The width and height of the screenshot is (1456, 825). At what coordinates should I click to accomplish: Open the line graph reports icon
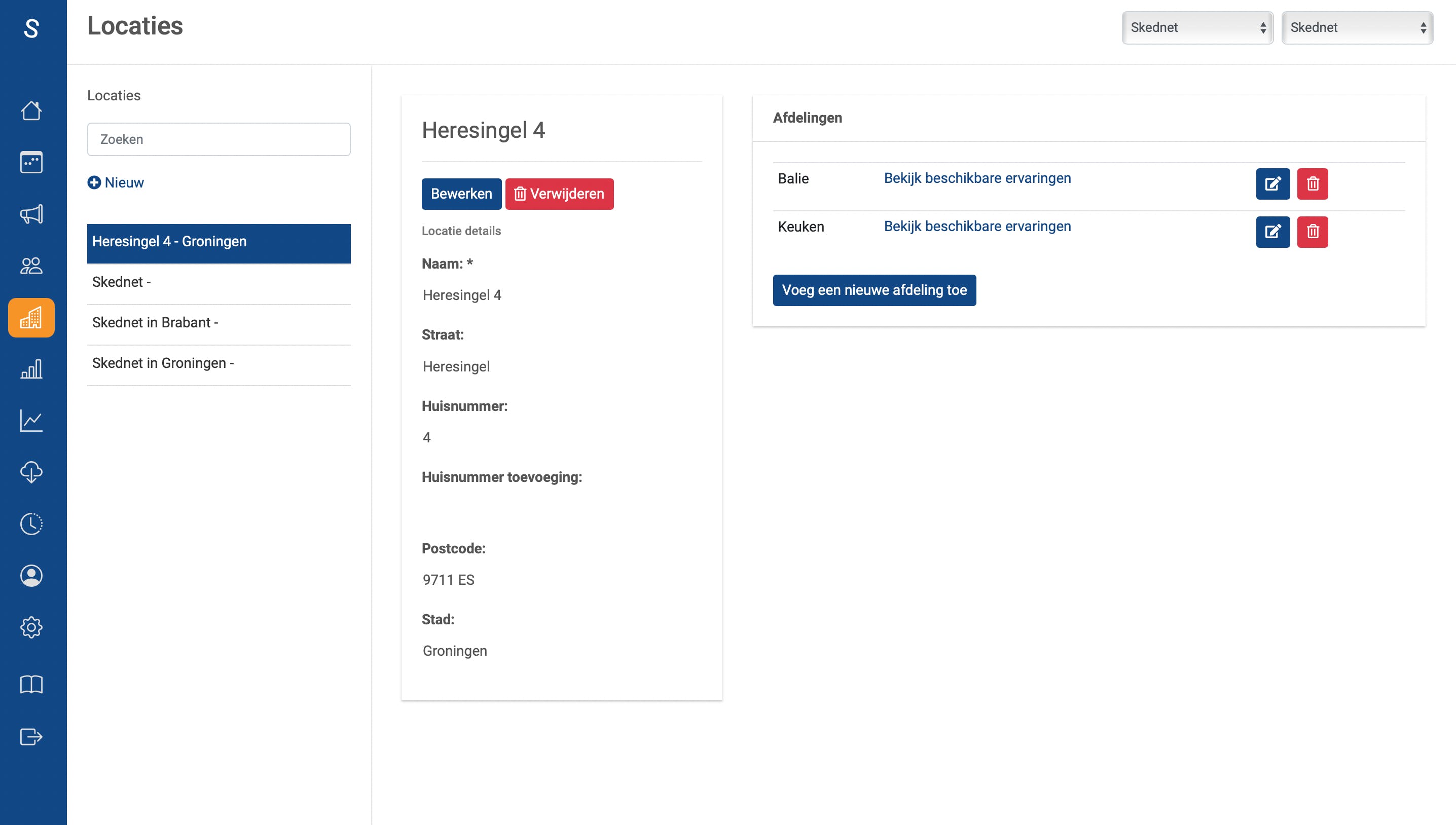tap(31, 421)
